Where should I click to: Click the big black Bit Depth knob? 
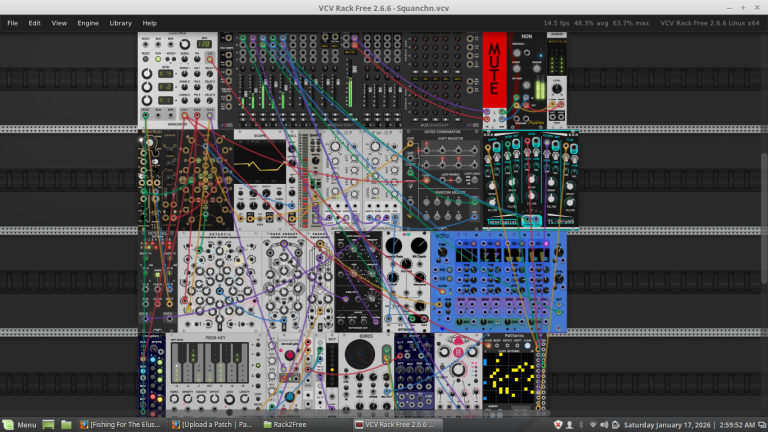[419, 246]
